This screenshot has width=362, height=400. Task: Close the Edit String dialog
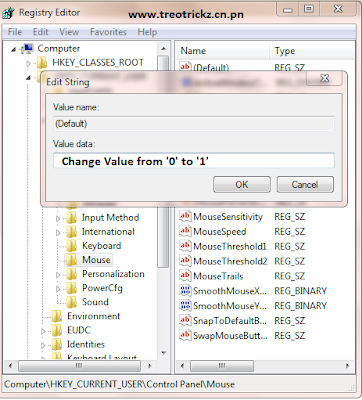click(x=324, y=78)
